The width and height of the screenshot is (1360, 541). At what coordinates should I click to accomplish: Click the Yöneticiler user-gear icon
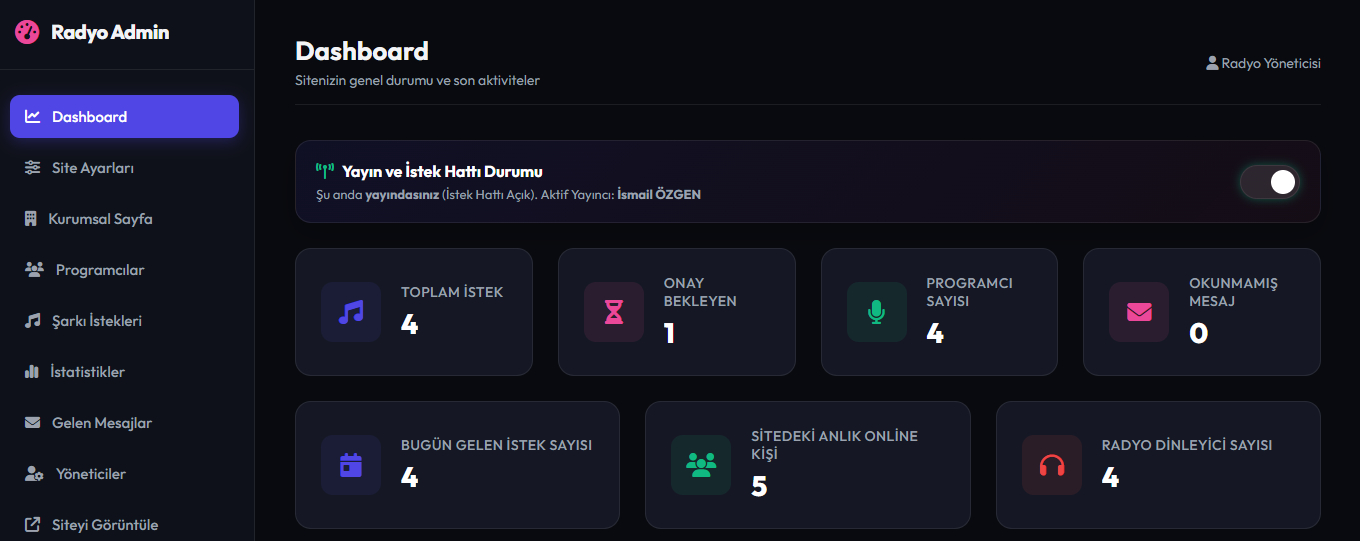[34, 473]
